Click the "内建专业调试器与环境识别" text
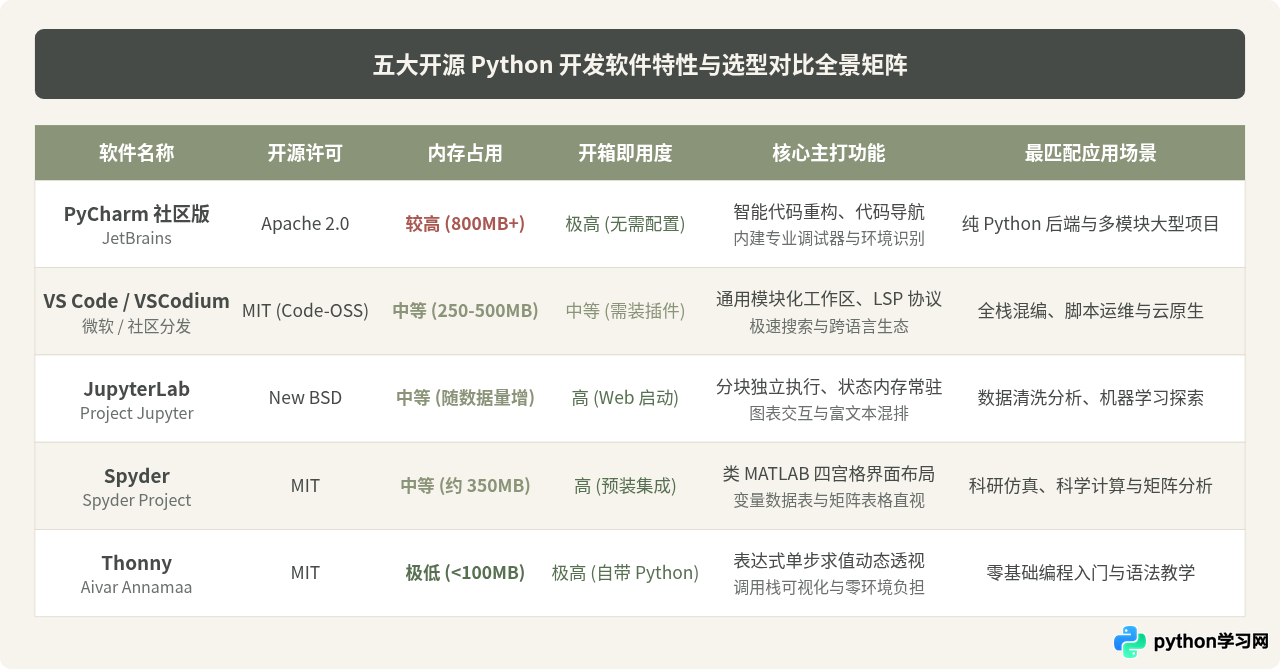 click(829, 238)
